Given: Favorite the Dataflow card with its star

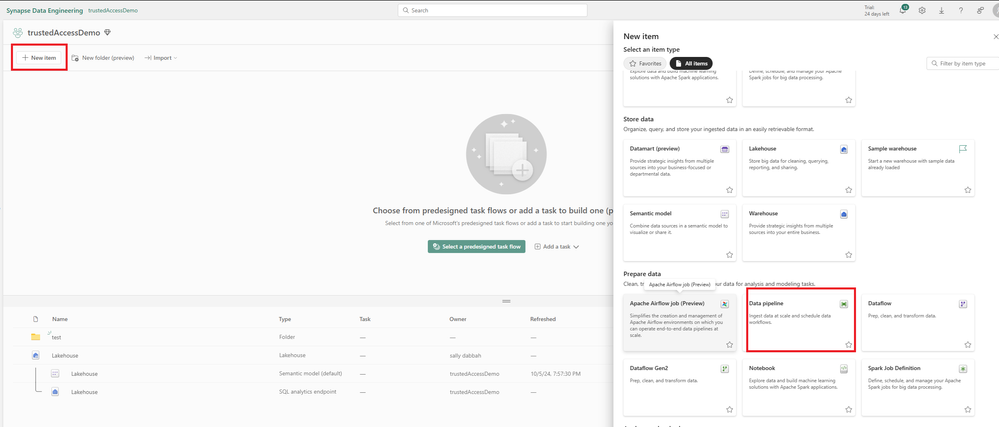Looking at the screenshot, I should pos(968,345).
